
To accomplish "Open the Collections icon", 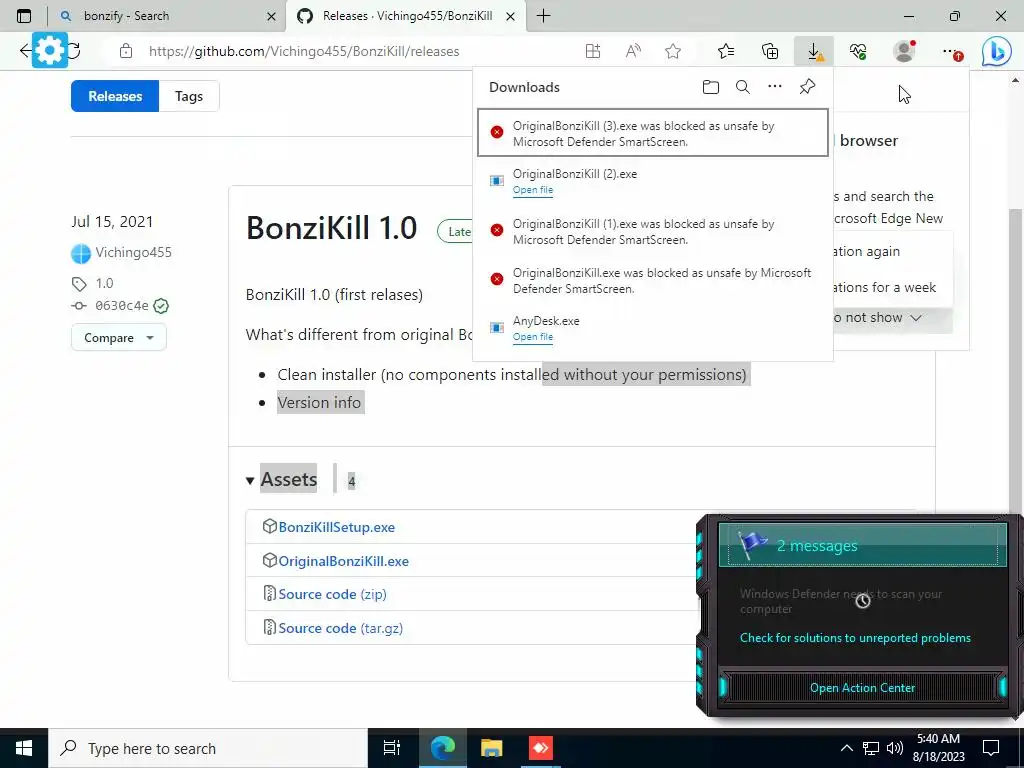I will coord(770,51).
